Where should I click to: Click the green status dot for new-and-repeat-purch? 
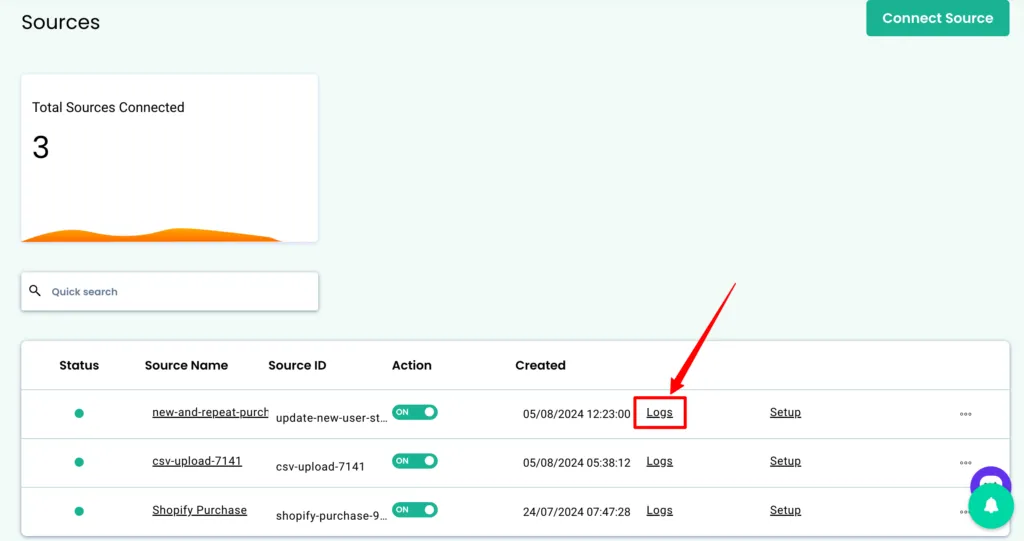tap(79, 414)
